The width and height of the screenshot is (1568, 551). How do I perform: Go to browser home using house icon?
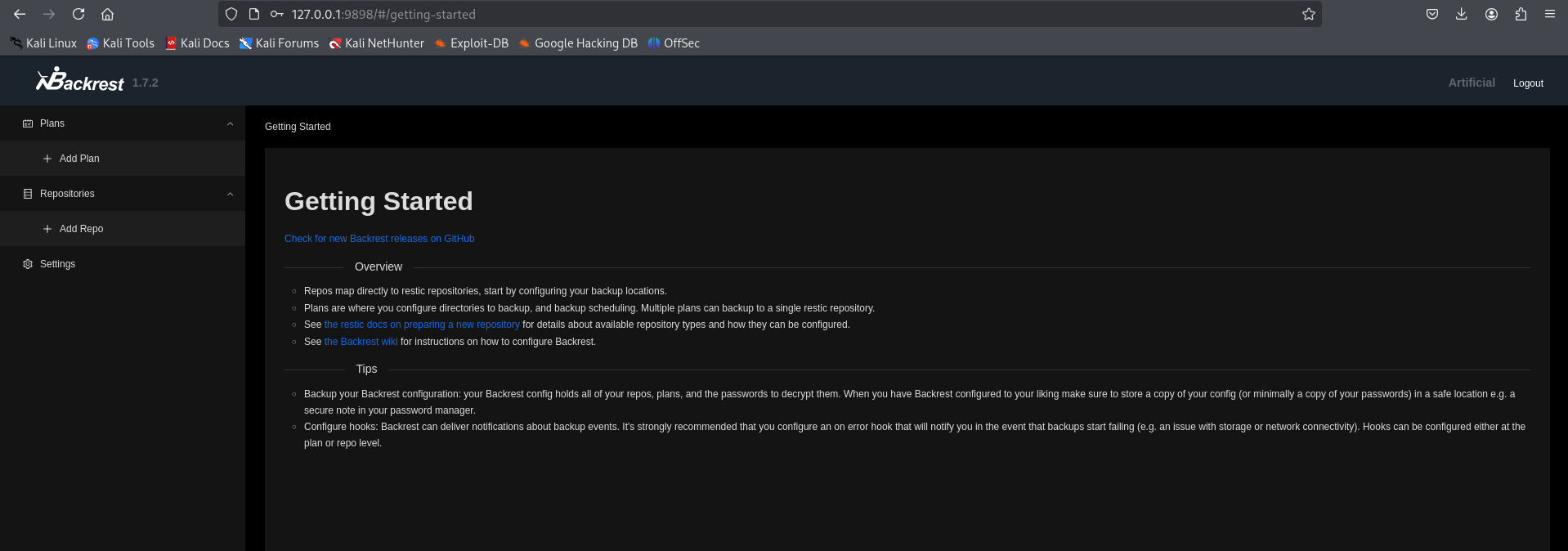(x=107, y=14)
